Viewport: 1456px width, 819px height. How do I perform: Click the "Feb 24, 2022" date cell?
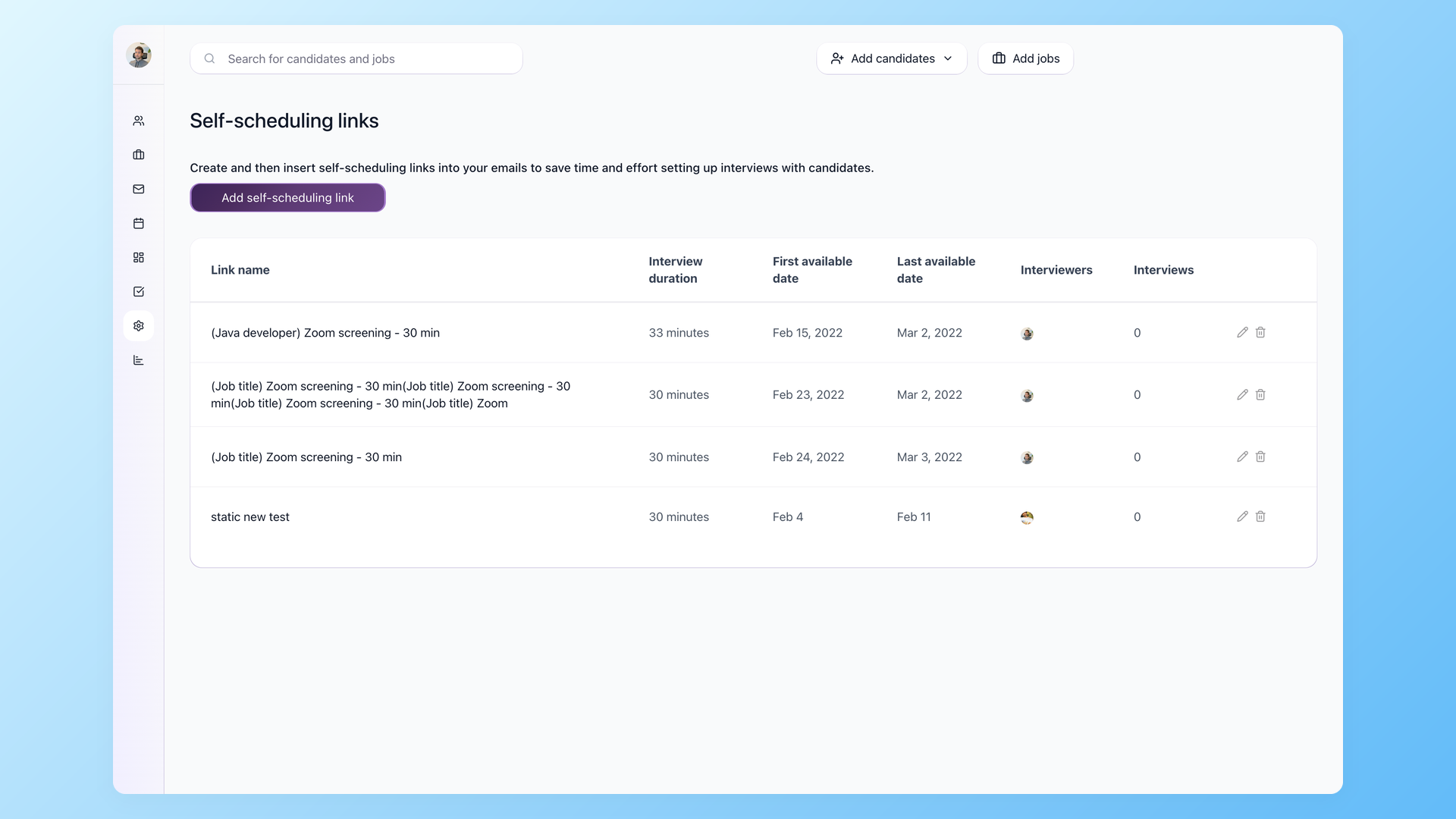(x=808, y=457)
